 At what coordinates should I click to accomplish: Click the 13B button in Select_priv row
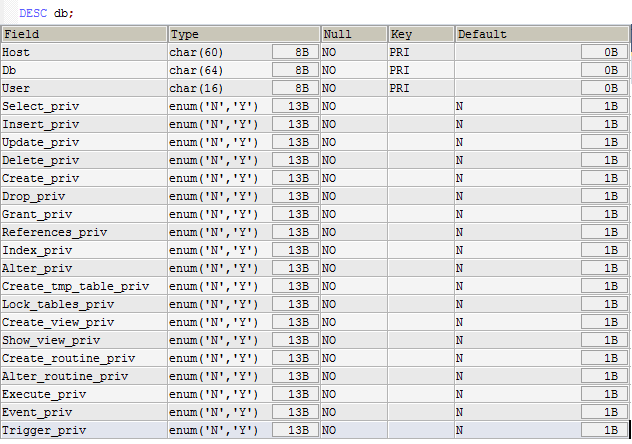tap(295, 106)
